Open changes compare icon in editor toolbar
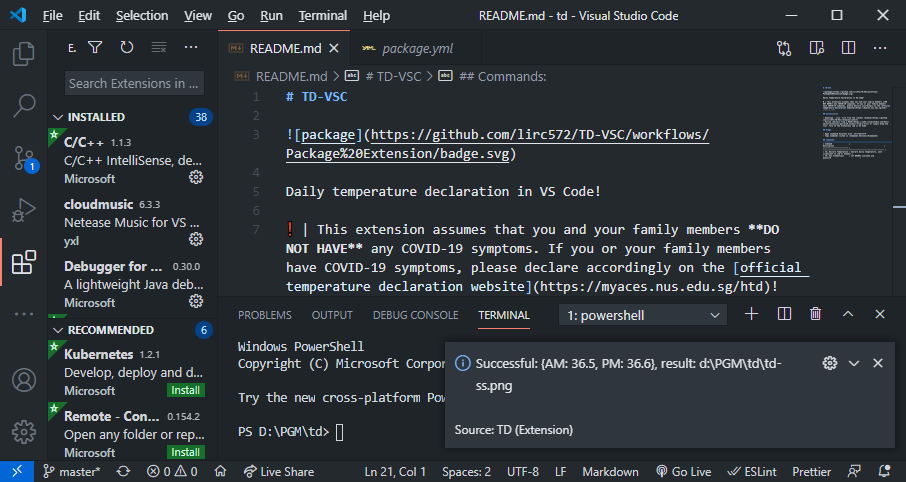 [x=784, y=49]
